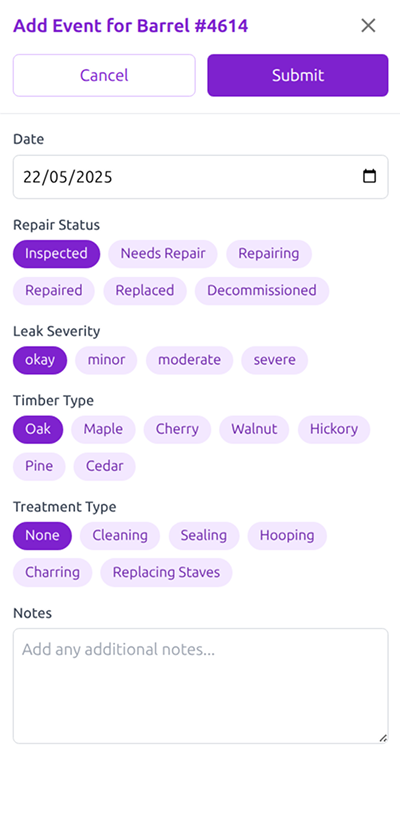Focus the Notes text area
This screenshot has width=401, height=821.
[200, 686]
